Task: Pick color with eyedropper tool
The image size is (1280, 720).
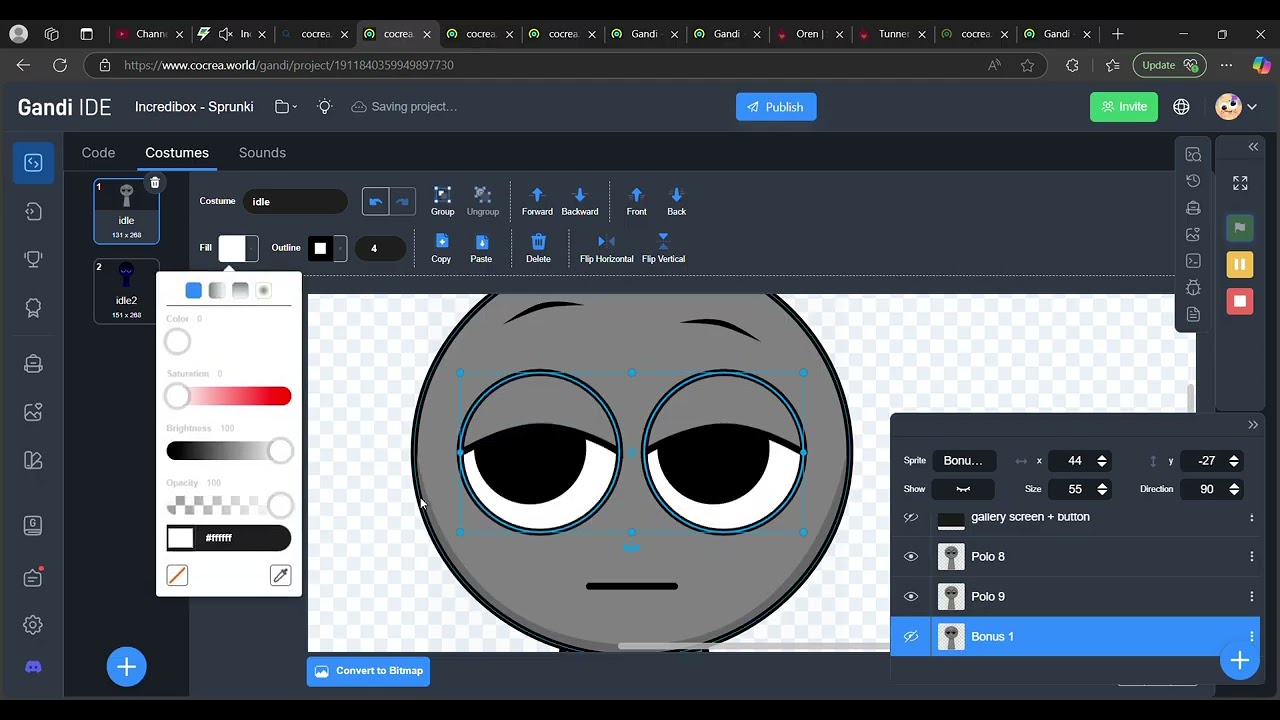Action: pos(281,575)
